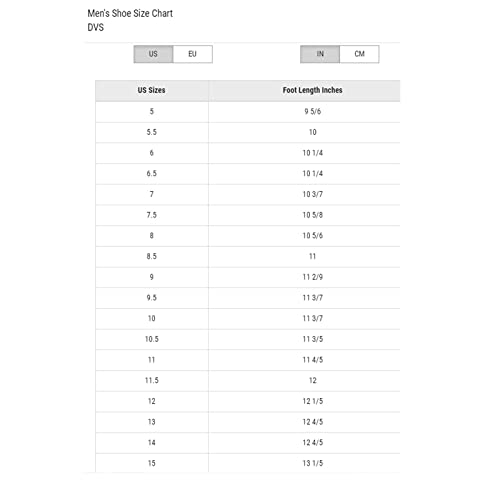Switch size units to EU
Screen dimensions: 500x500
pos(193,54)
